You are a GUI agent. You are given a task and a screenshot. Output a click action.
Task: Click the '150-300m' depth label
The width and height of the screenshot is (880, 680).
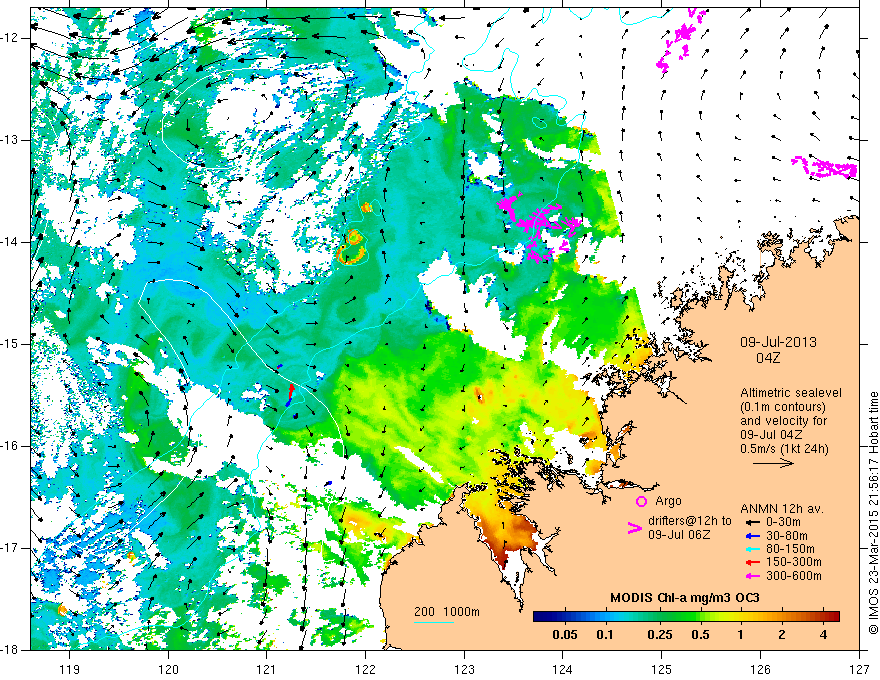794,562
